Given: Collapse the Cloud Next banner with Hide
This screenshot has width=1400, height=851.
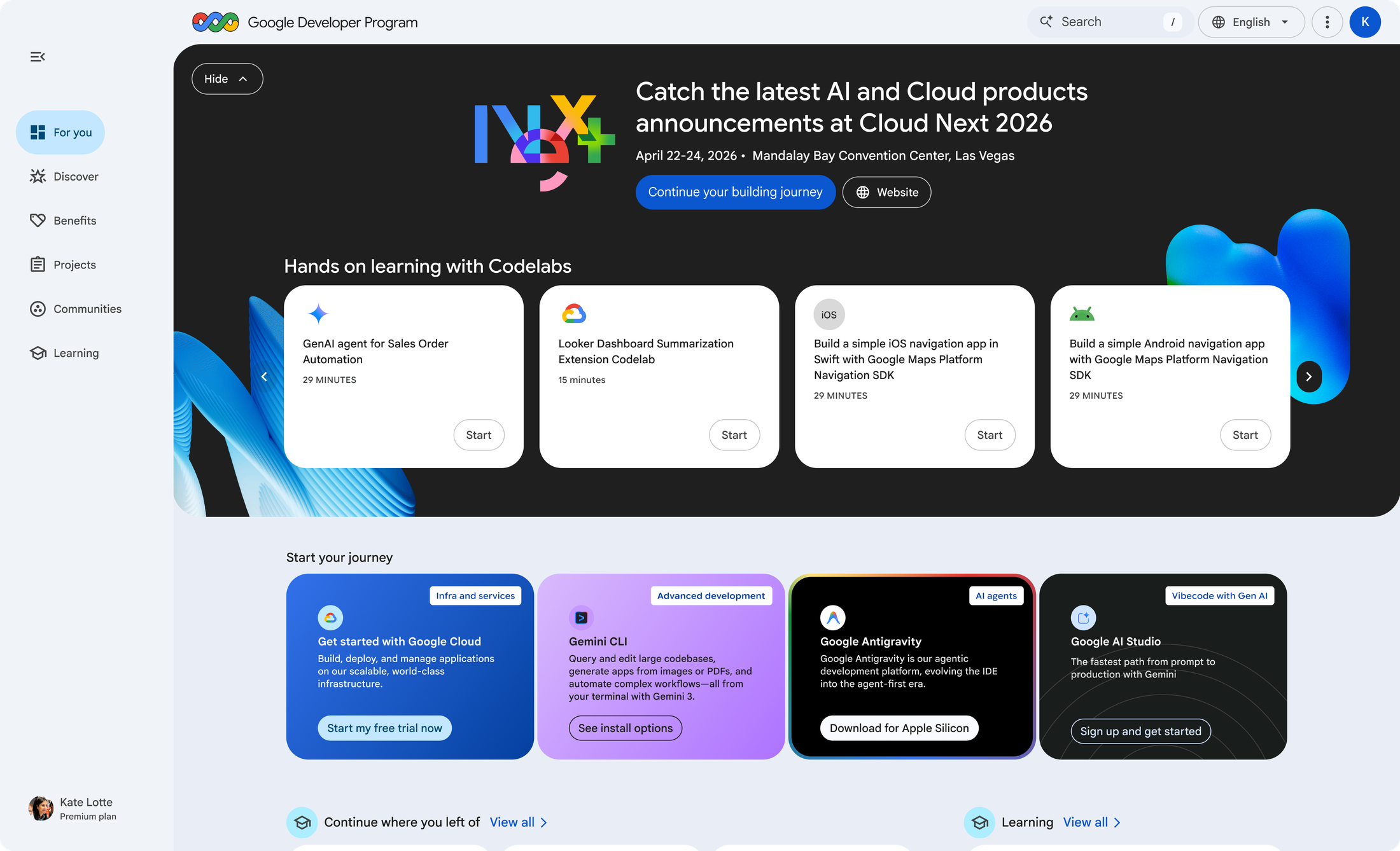Looking at the screenshot, I should click(227, 78).
